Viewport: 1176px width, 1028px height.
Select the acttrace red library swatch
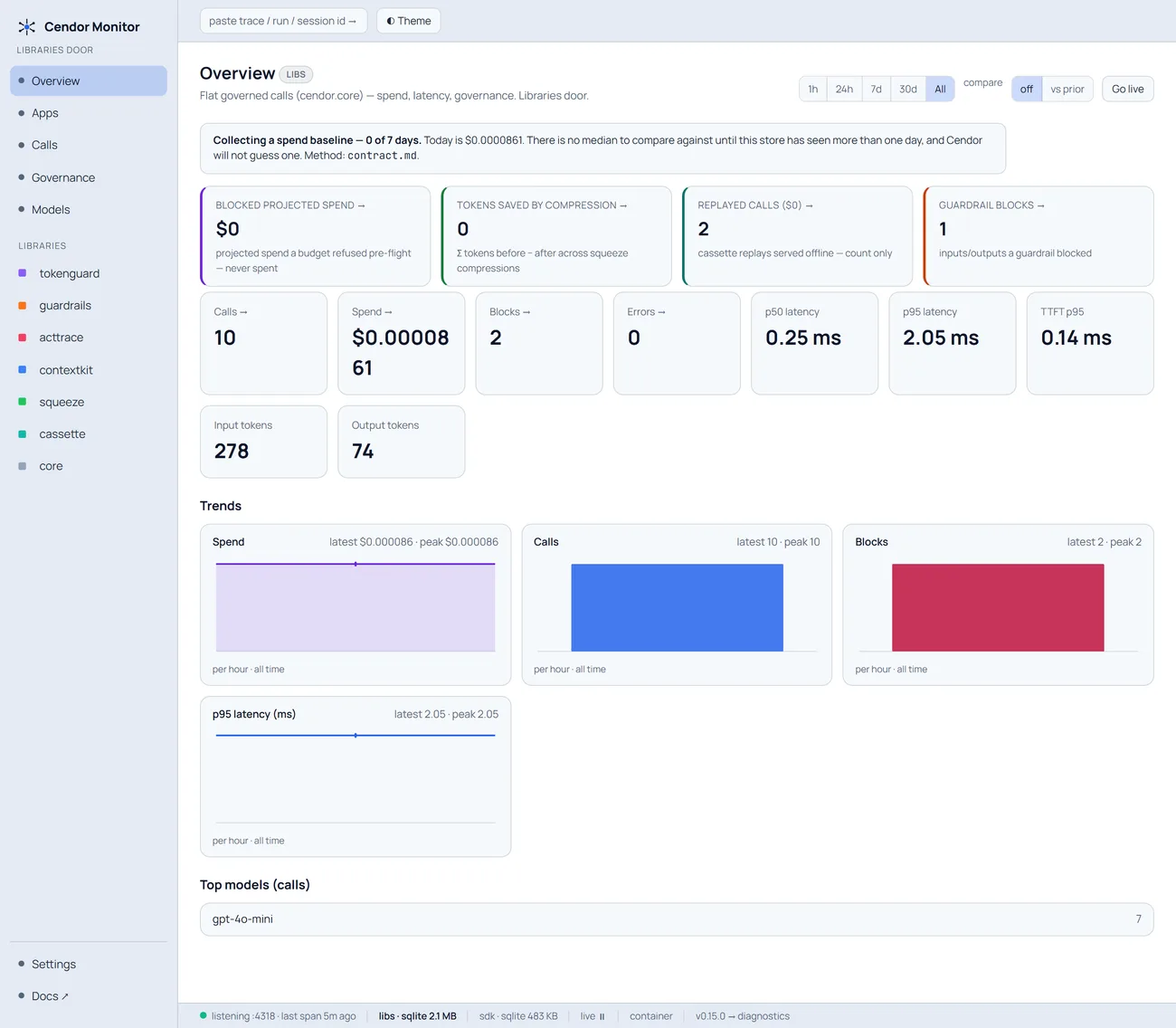23,338
